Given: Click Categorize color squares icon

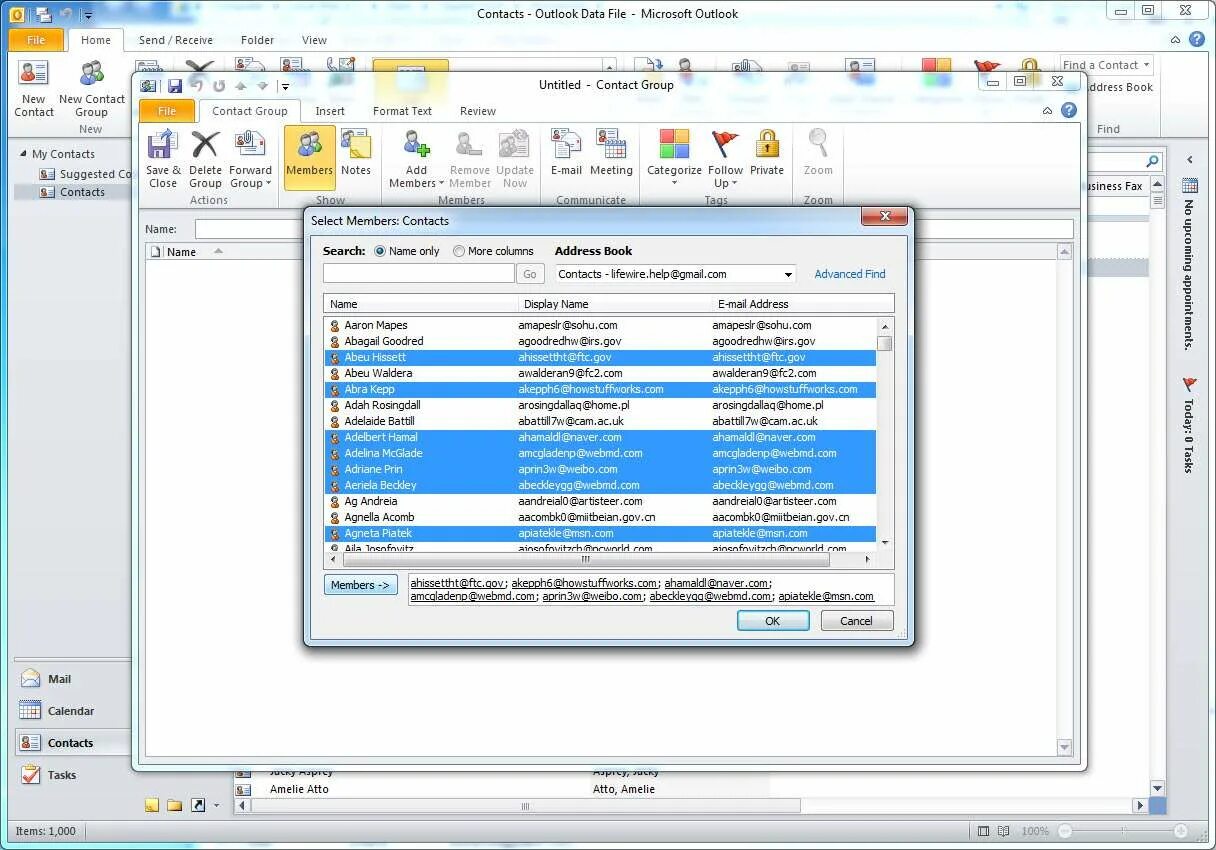Looking at the screenshot, I should pyautogui.click(x=674, y=145).
